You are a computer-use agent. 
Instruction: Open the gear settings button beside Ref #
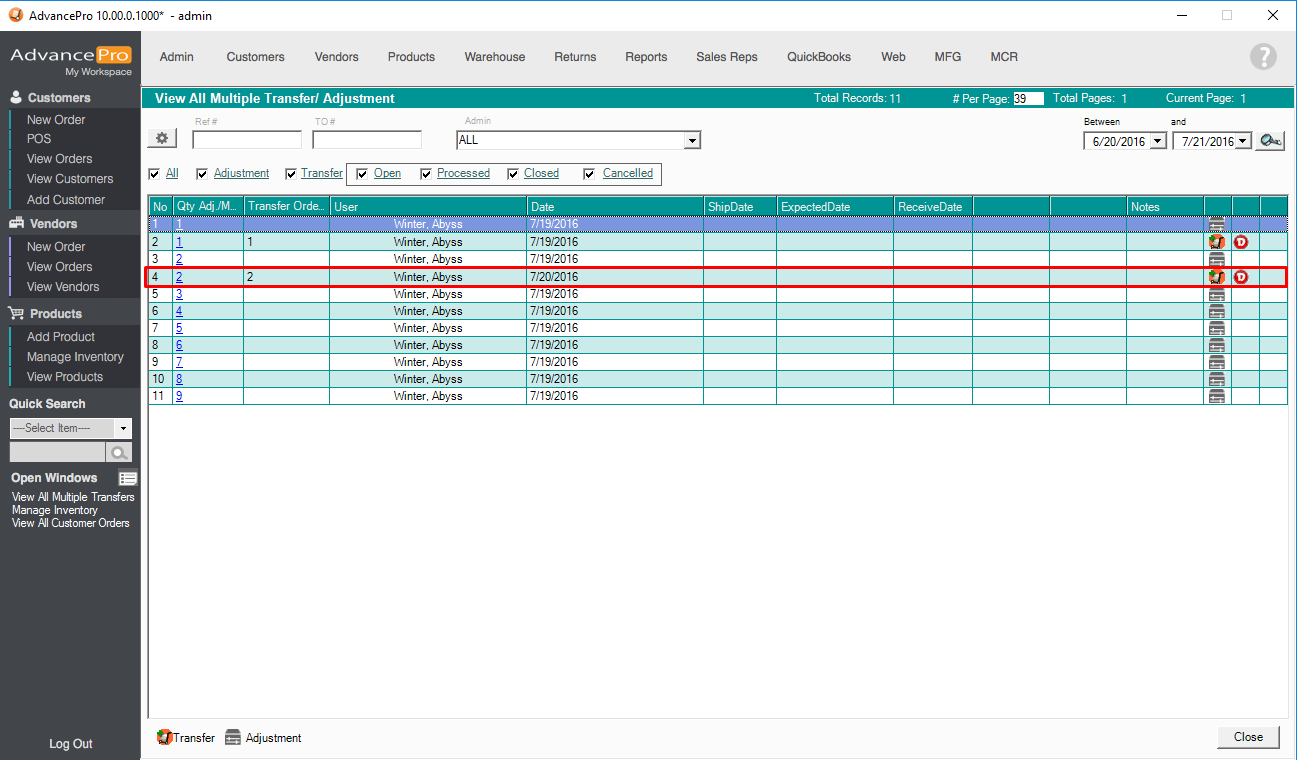tap(161, 139)
